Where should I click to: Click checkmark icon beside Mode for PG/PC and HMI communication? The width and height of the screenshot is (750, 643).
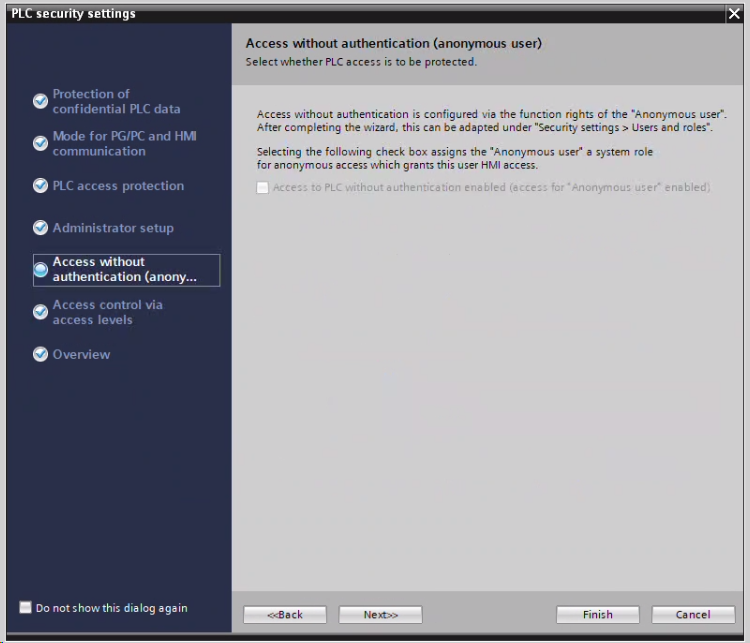point(41,143)
